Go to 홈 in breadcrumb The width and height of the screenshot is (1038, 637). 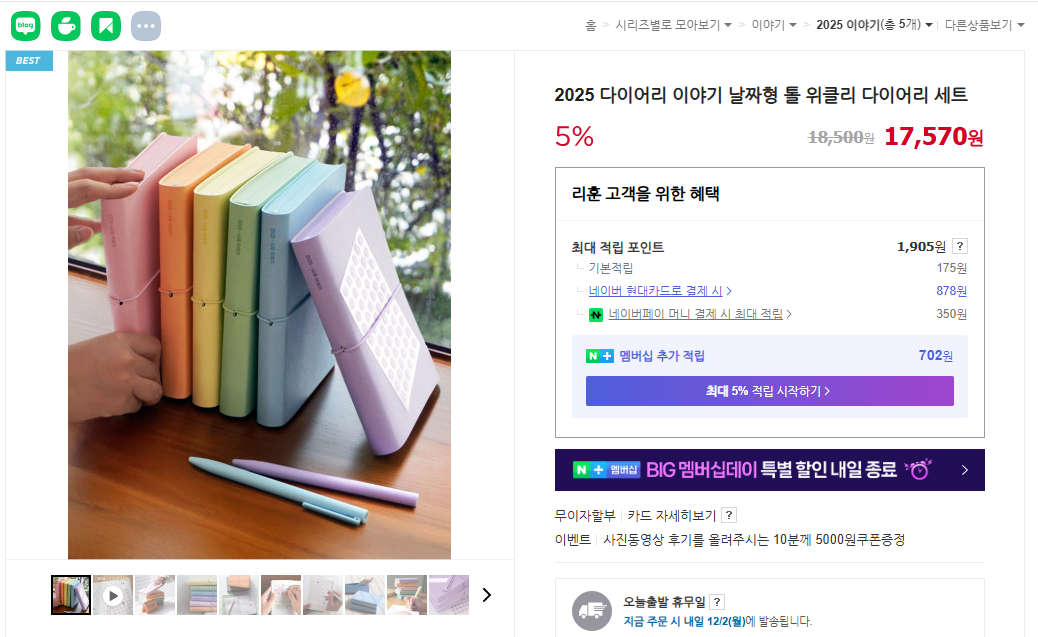pyautogui.click(x=590, y=25)
